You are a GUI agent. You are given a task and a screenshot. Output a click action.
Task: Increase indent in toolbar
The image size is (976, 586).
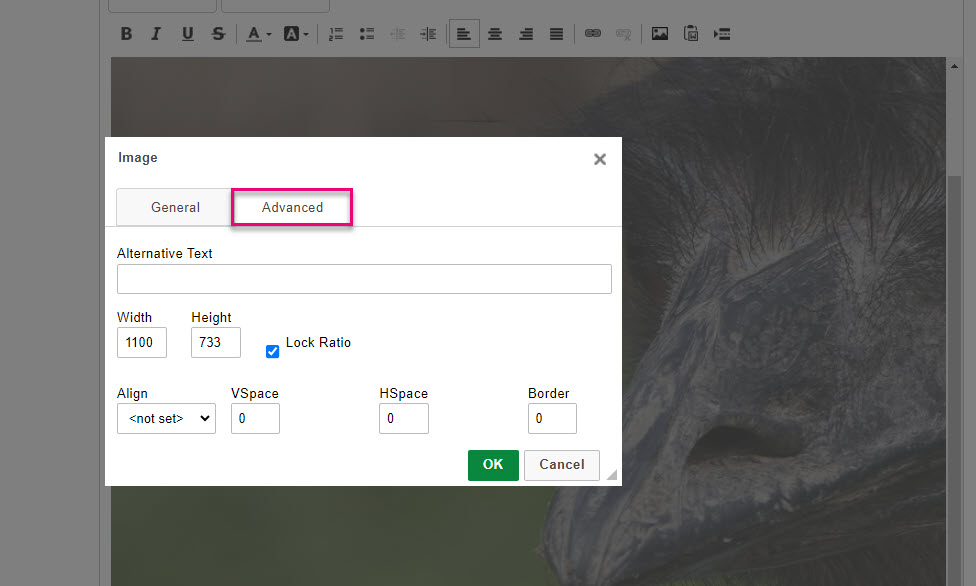(x=428, y=34)
